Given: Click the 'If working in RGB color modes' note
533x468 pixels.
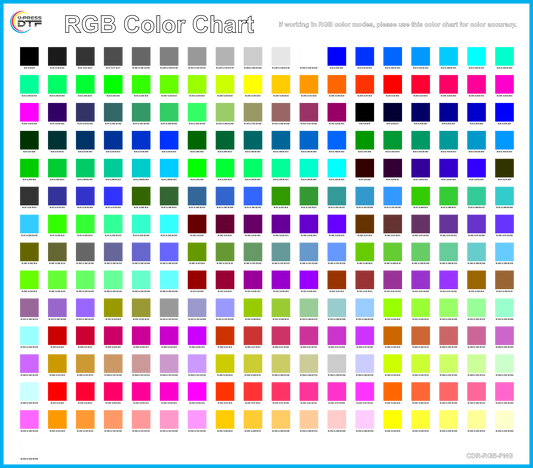Looking at the screenshot, I should [x=397, y=24].
